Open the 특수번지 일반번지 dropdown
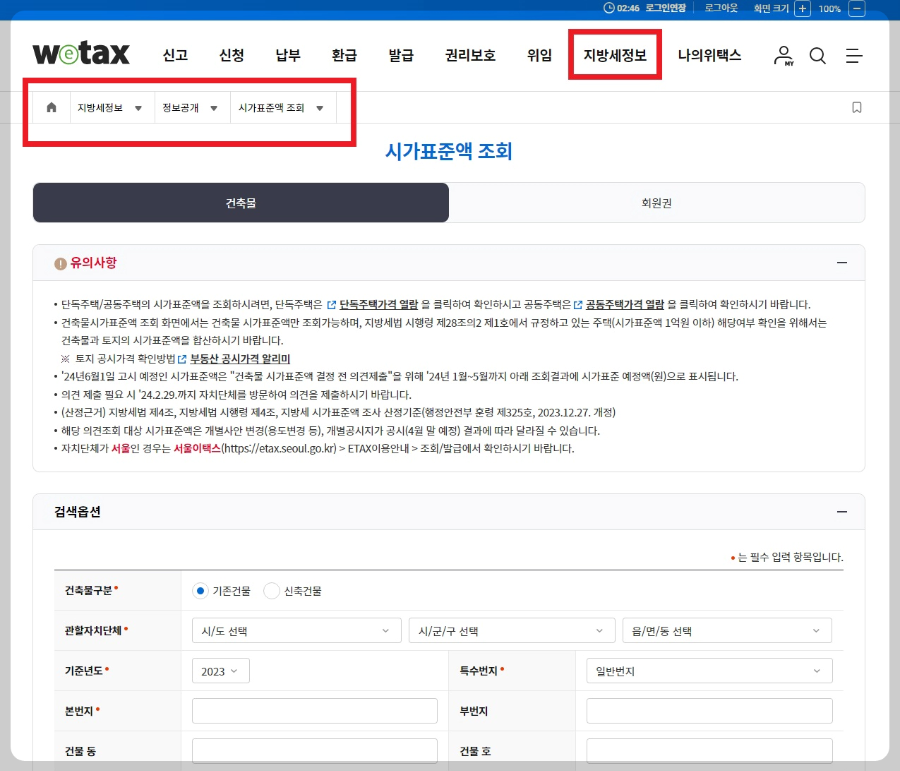 (x=709, y=670)
